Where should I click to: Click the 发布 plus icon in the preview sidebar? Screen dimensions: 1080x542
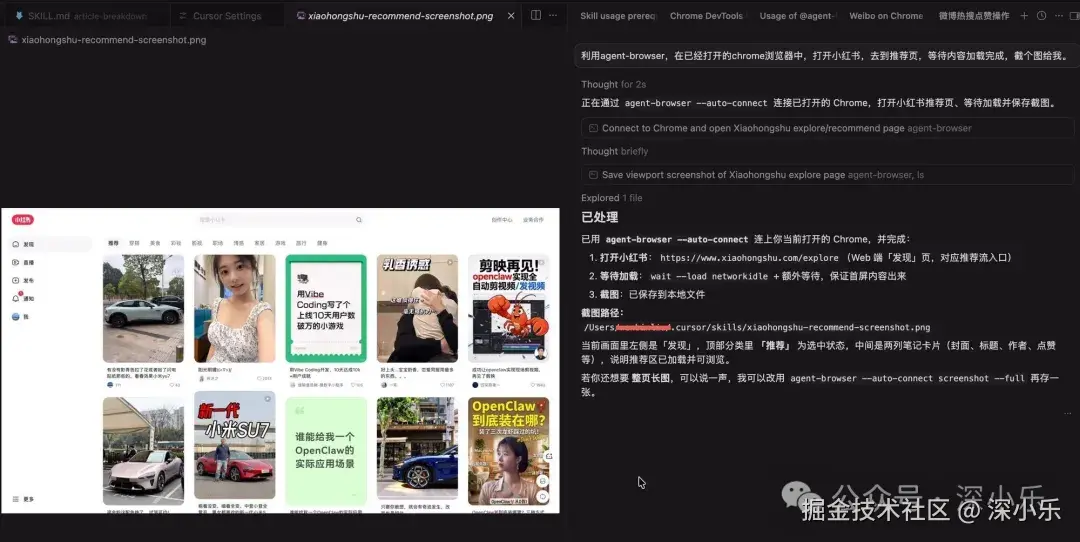[x=16, y=280]
